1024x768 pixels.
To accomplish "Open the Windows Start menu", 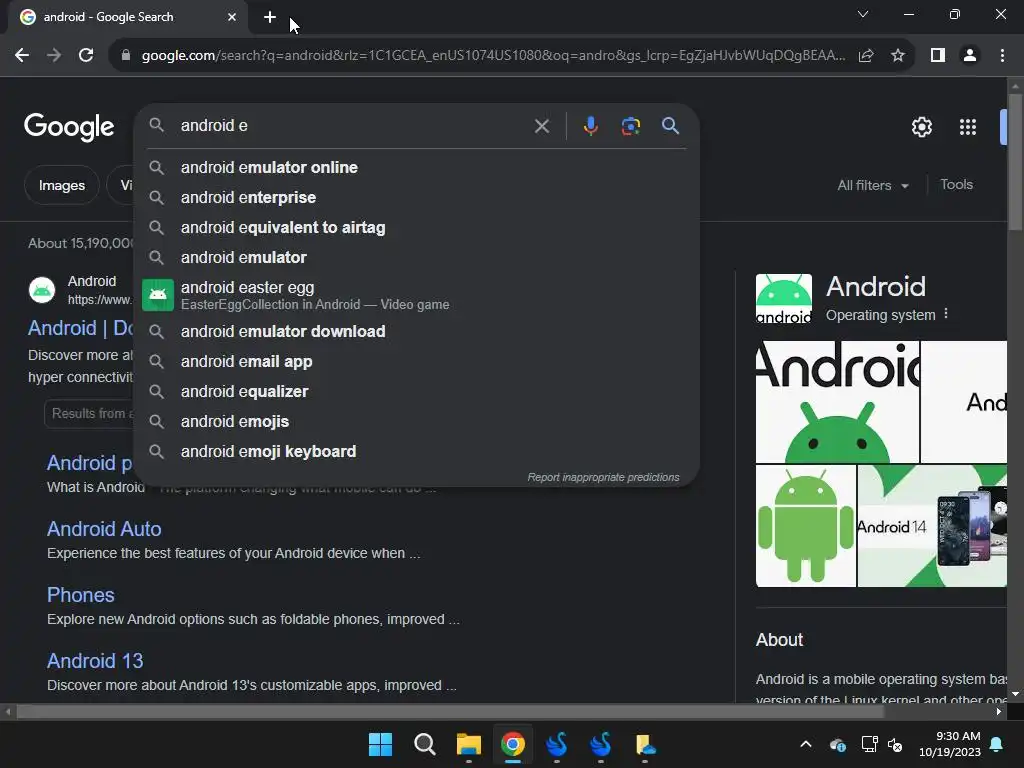I will (x=380, y=744).
